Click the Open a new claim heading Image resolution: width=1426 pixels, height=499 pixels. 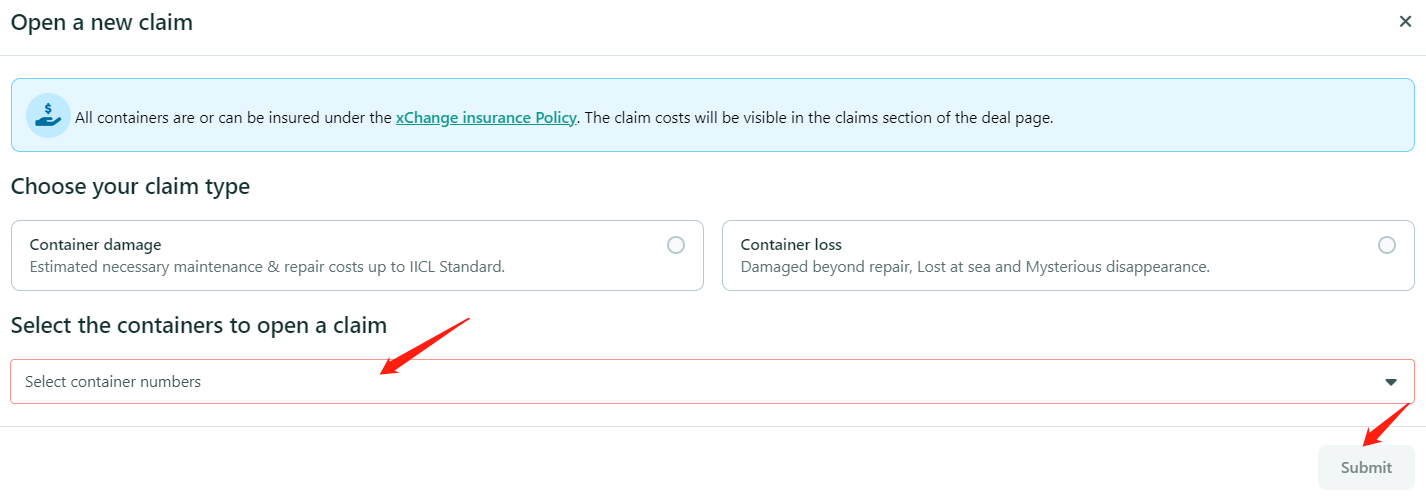102,22
